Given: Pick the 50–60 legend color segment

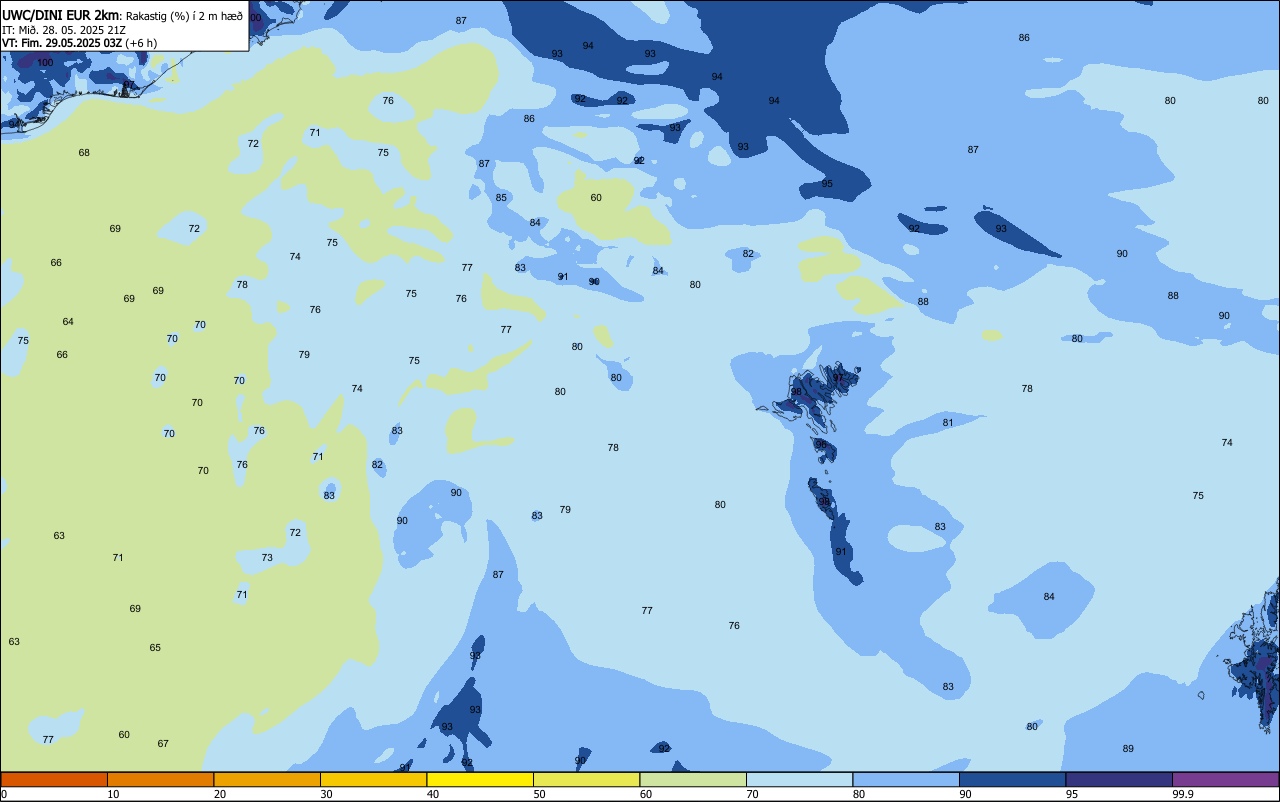Looking at the screenshot, I should 586,779.
